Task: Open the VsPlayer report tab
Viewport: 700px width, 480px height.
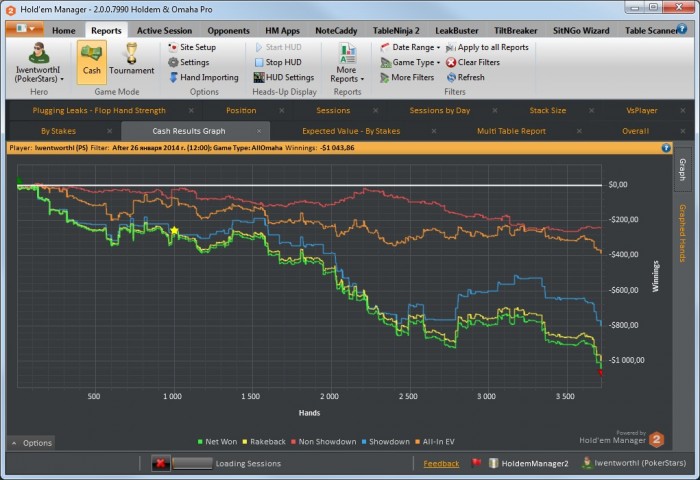Action: click(x=642, y=110)
